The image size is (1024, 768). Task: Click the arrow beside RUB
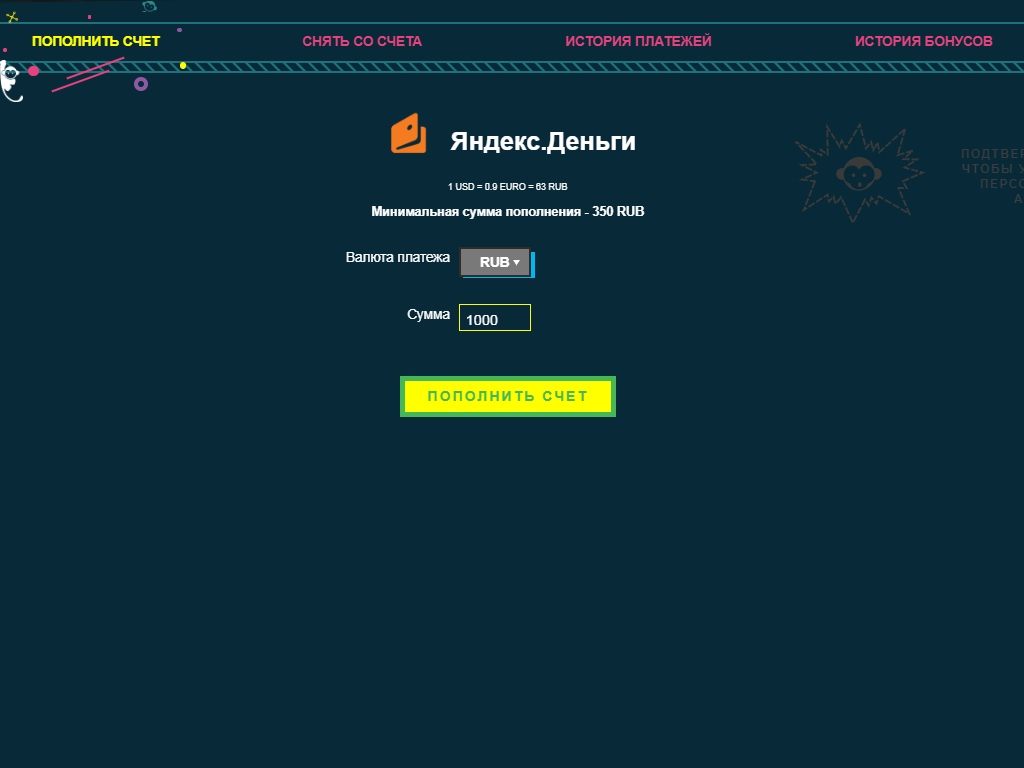coord(517,263)
